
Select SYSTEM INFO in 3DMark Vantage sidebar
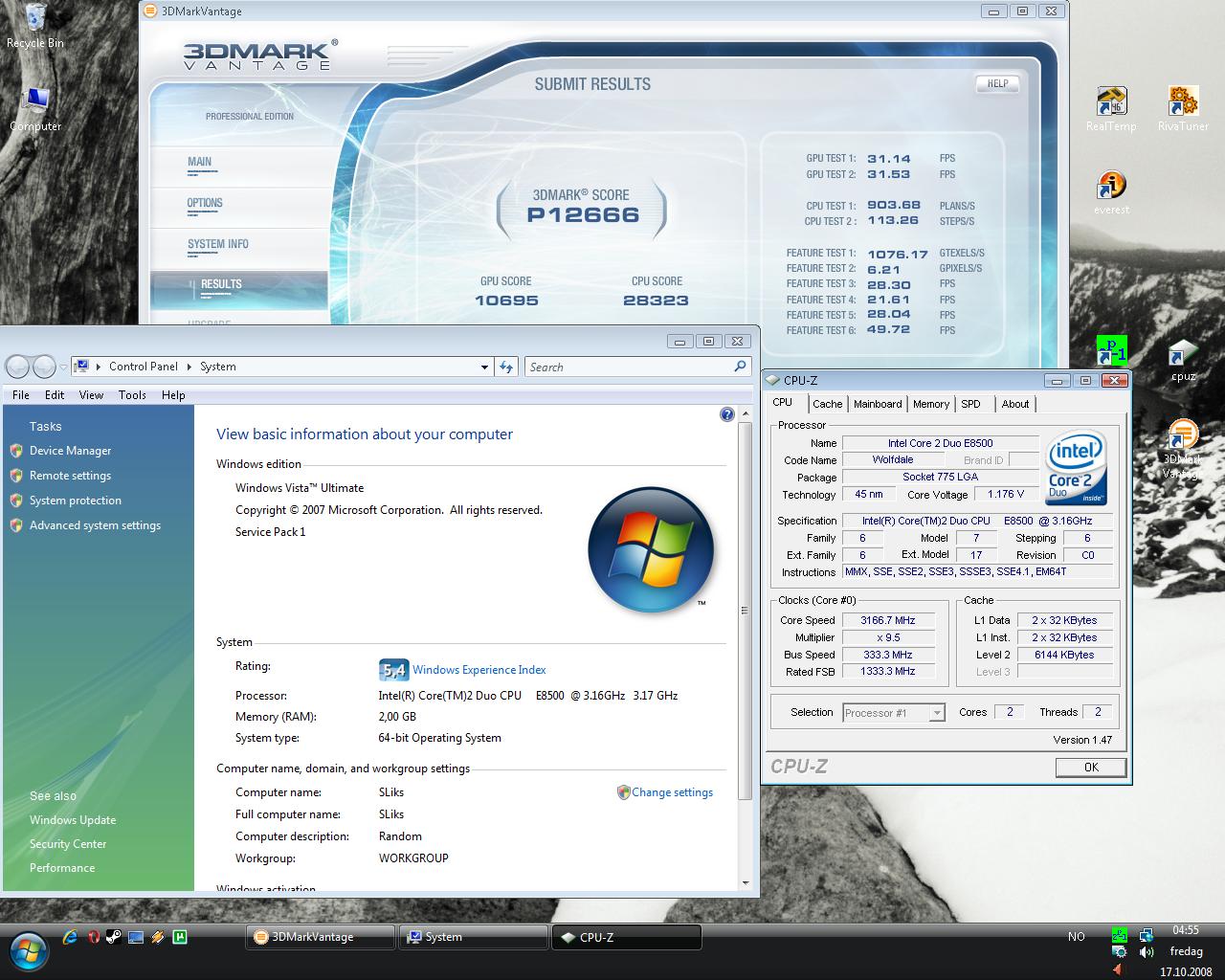[x=218, y=244]
